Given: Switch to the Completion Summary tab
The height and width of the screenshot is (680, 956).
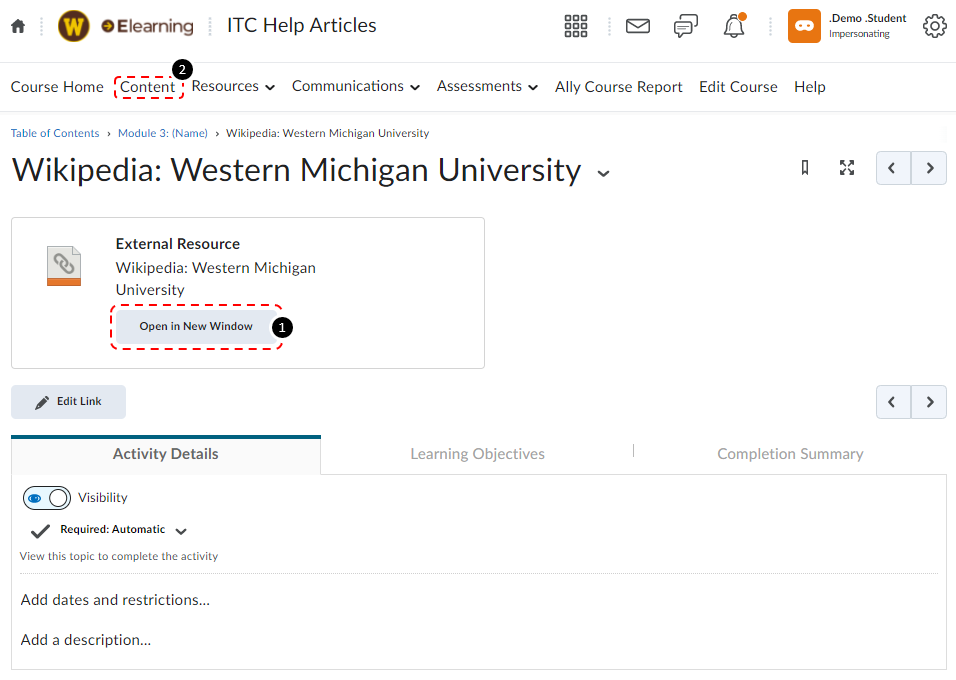Looking at the screenshot, I should (x=790, y=453).
